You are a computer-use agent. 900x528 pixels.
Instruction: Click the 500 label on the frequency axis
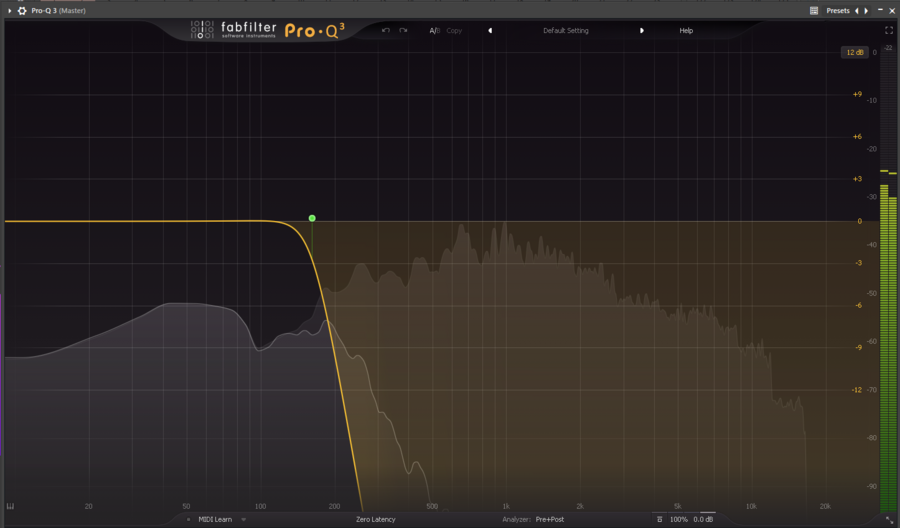pos(432,506)
